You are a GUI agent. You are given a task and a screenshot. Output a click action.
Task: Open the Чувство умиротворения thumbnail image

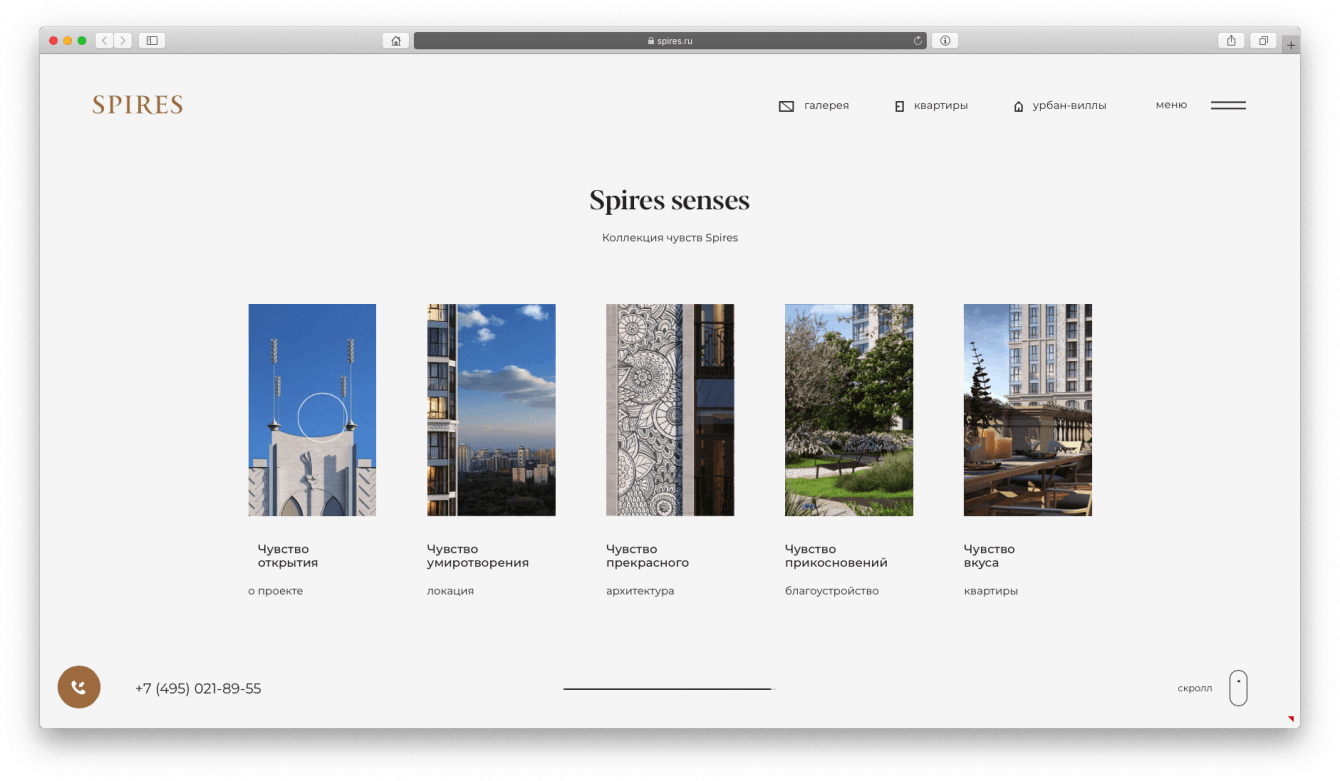point(491,410)
